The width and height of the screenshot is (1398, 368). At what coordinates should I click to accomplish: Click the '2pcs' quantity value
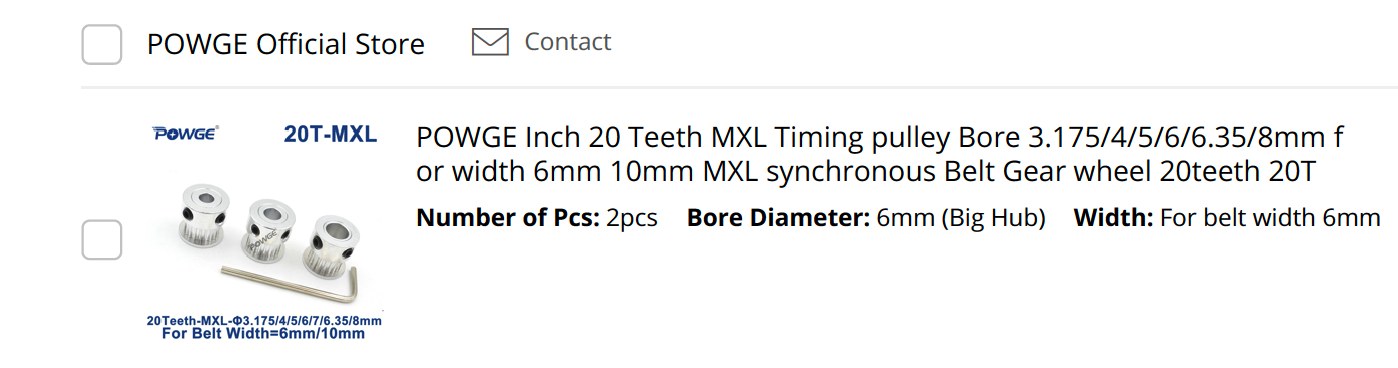point(632,217)
